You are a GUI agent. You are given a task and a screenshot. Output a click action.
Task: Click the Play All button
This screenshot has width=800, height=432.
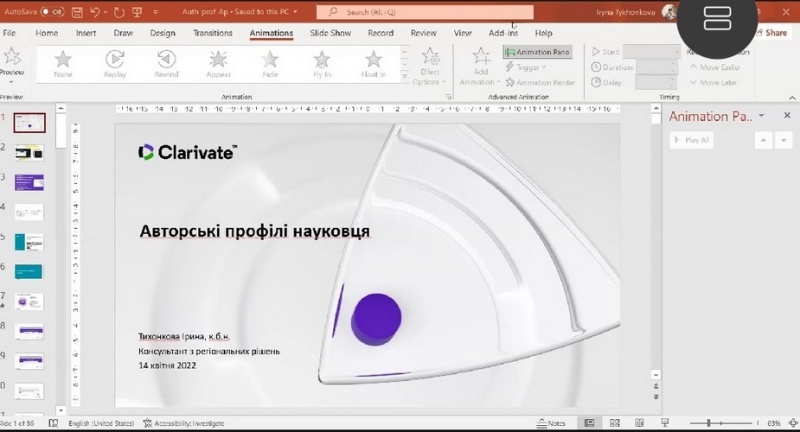693,141
